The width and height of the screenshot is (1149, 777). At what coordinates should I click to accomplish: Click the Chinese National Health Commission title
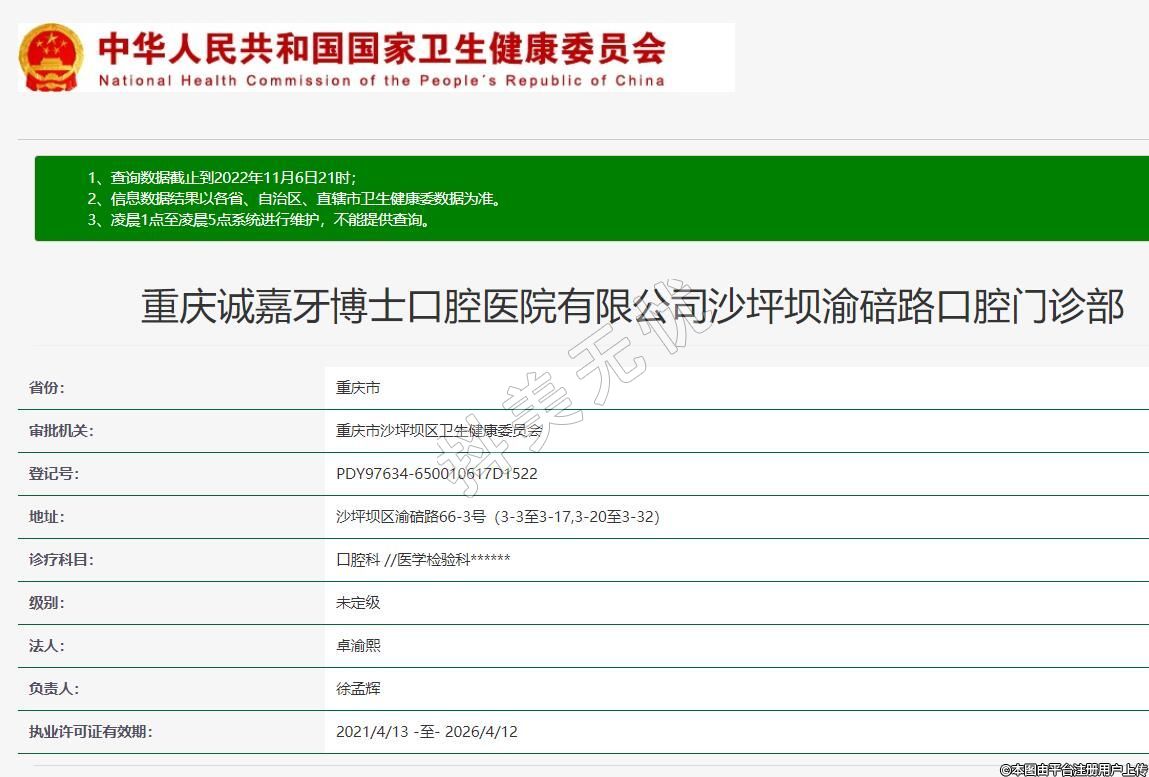[x=381, y=47]
